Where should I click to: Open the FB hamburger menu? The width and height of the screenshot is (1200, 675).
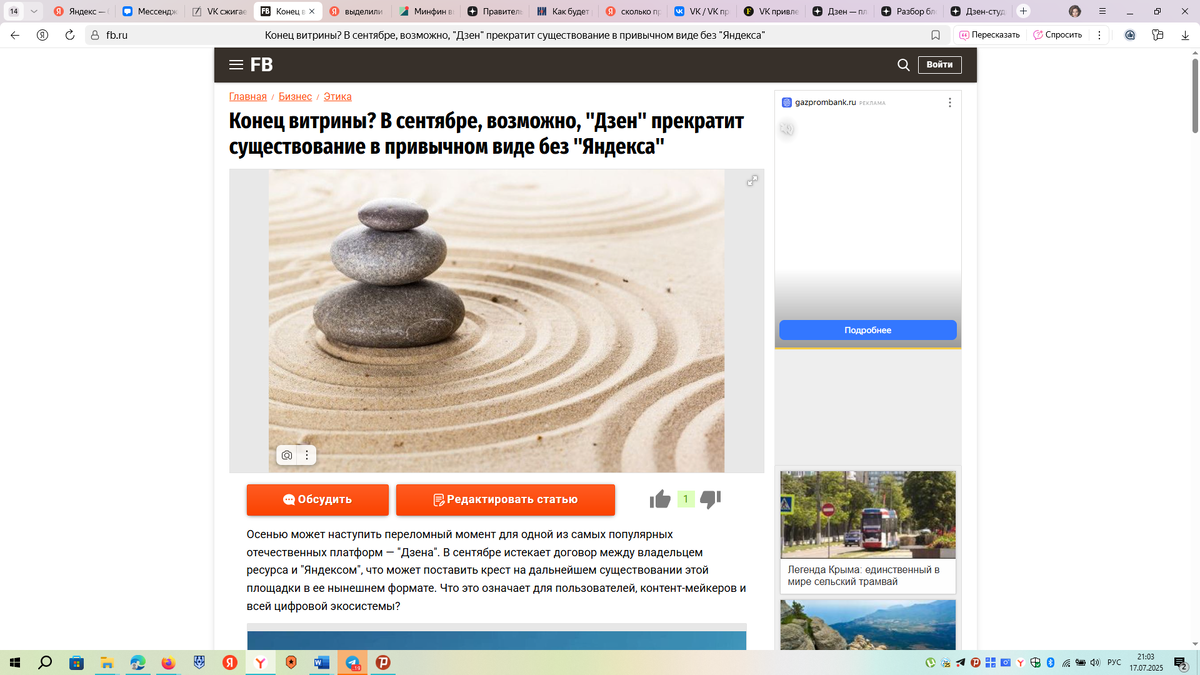click(x=237, y=64)
